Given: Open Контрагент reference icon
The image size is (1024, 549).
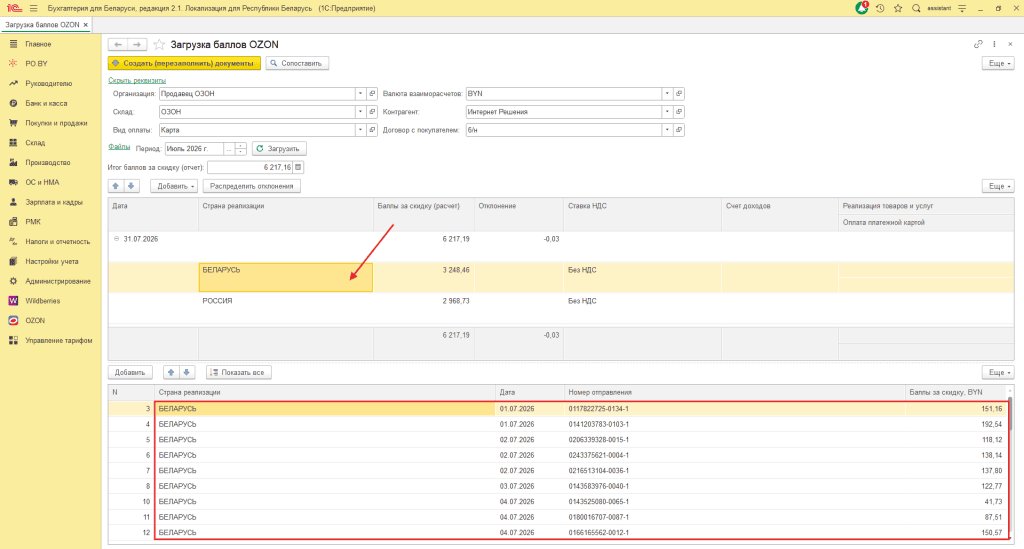Looking at the screenshot, I should tap(679, 112).
